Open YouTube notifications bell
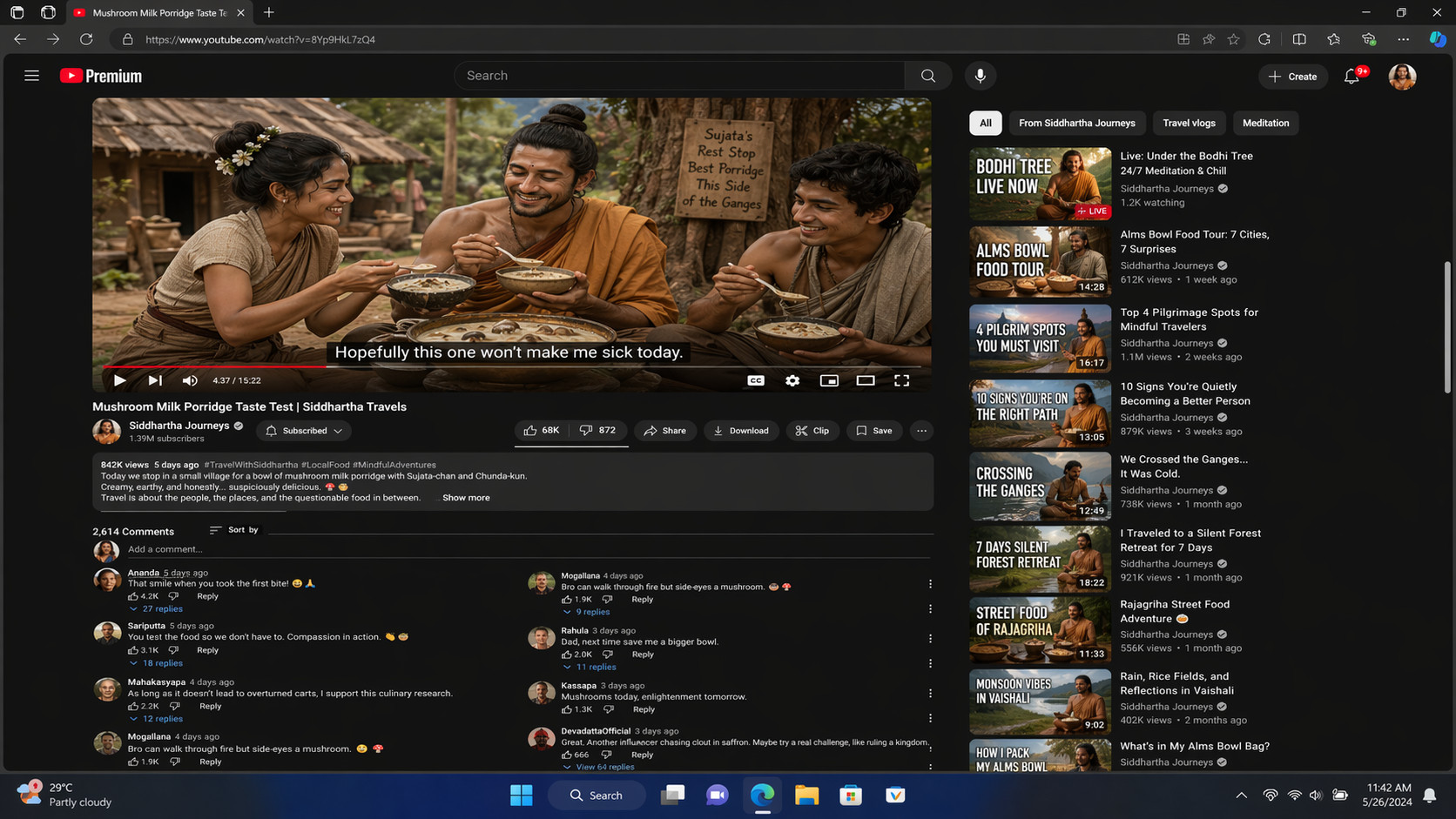Viewport: 1456px width, 819px height. coord(1352,77)
